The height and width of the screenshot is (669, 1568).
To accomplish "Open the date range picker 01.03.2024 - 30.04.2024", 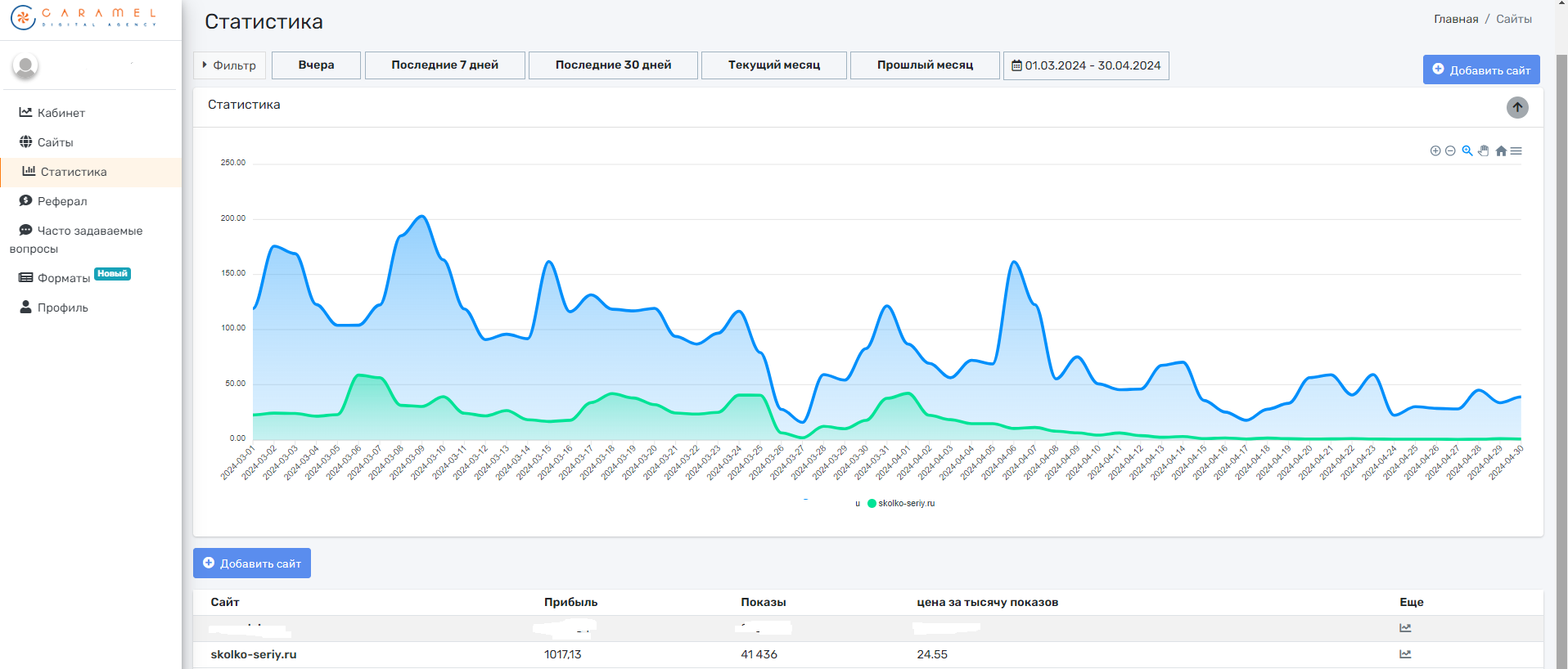I will coord(1086,65).
